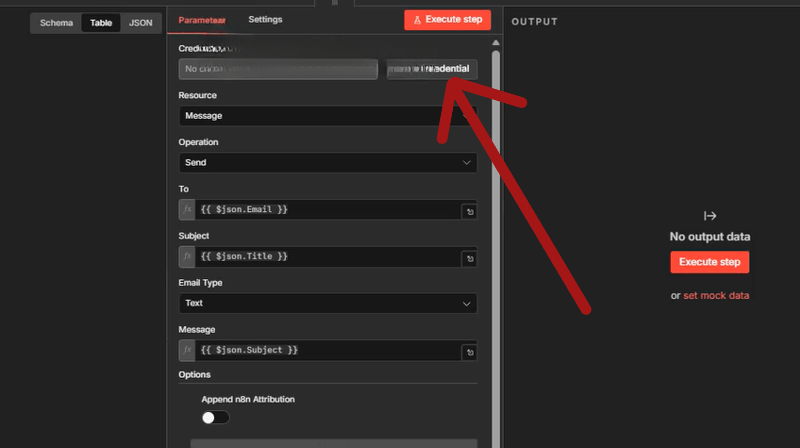The image size is (800, 448).
Task: Click the fx icon of the Subject field
Action: pyautogui.click(x=187, y=257)
